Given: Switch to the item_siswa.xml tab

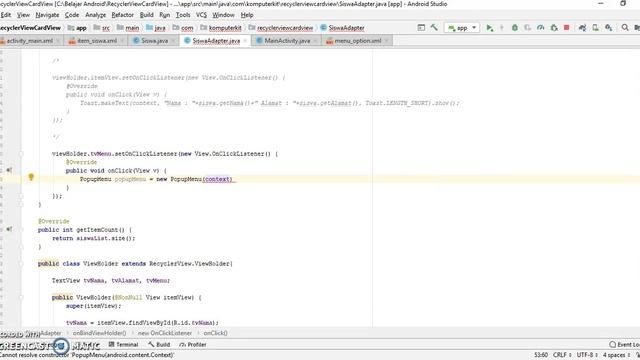Looking at the screenshot, I should (x=97, y=41).
